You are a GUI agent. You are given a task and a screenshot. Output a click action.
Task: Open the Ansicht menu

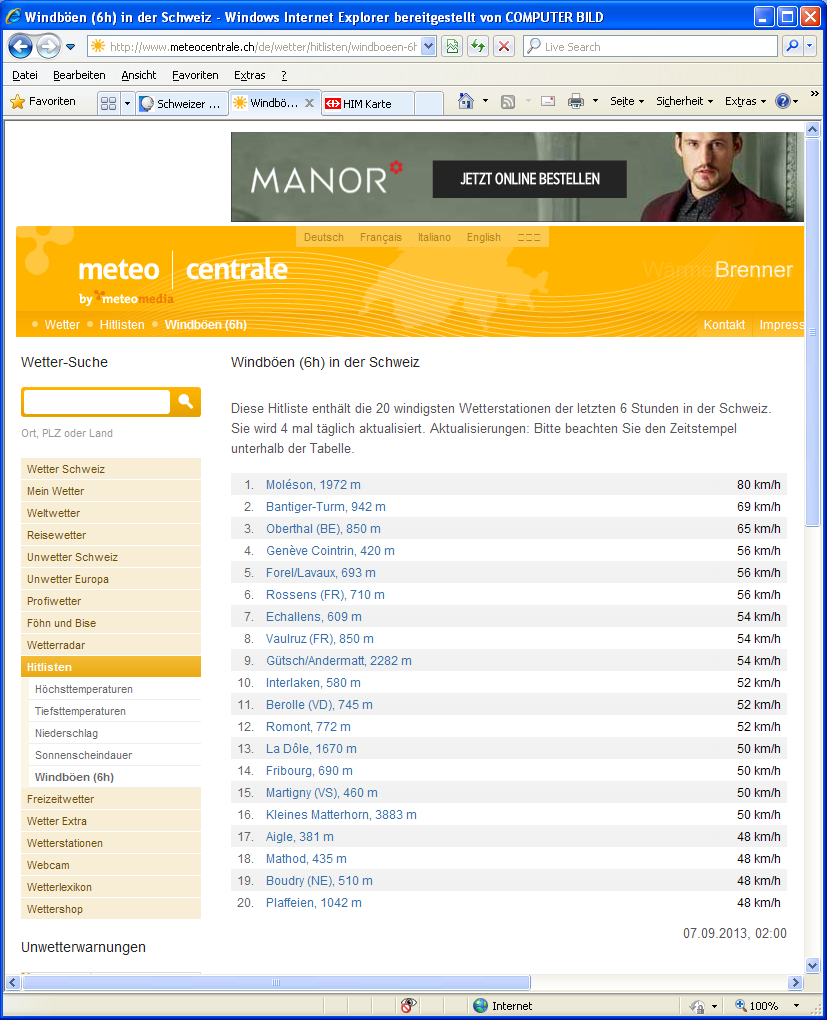[x=139, y=75]
